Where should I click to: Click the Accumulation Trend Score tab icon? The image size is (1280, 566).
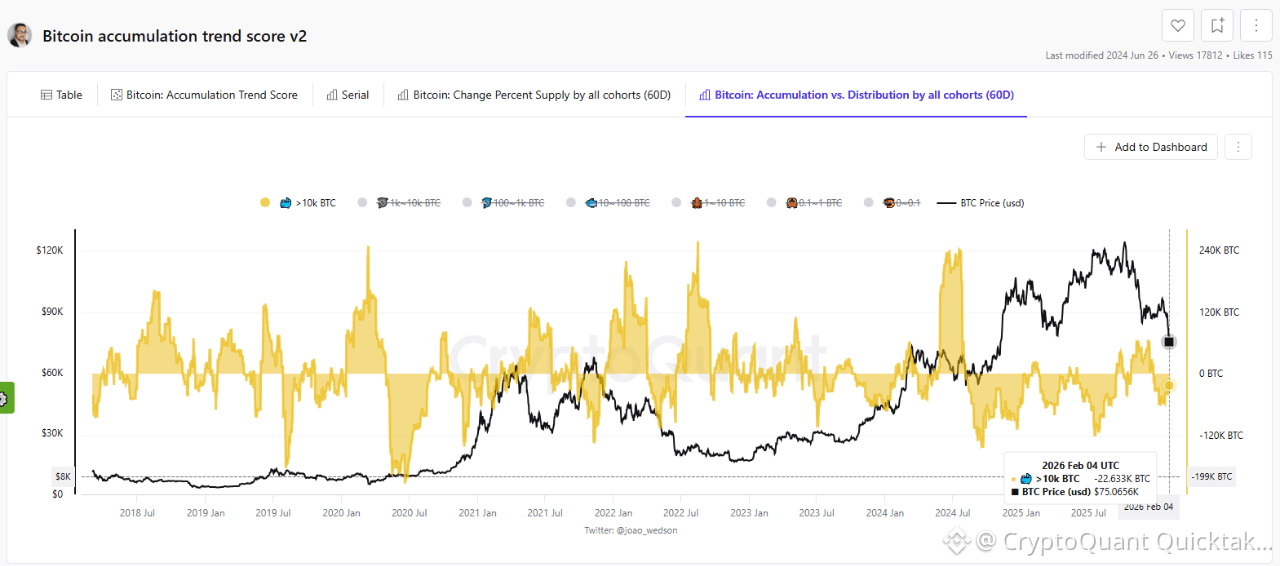pyautogui.click(x=116, y=95)
